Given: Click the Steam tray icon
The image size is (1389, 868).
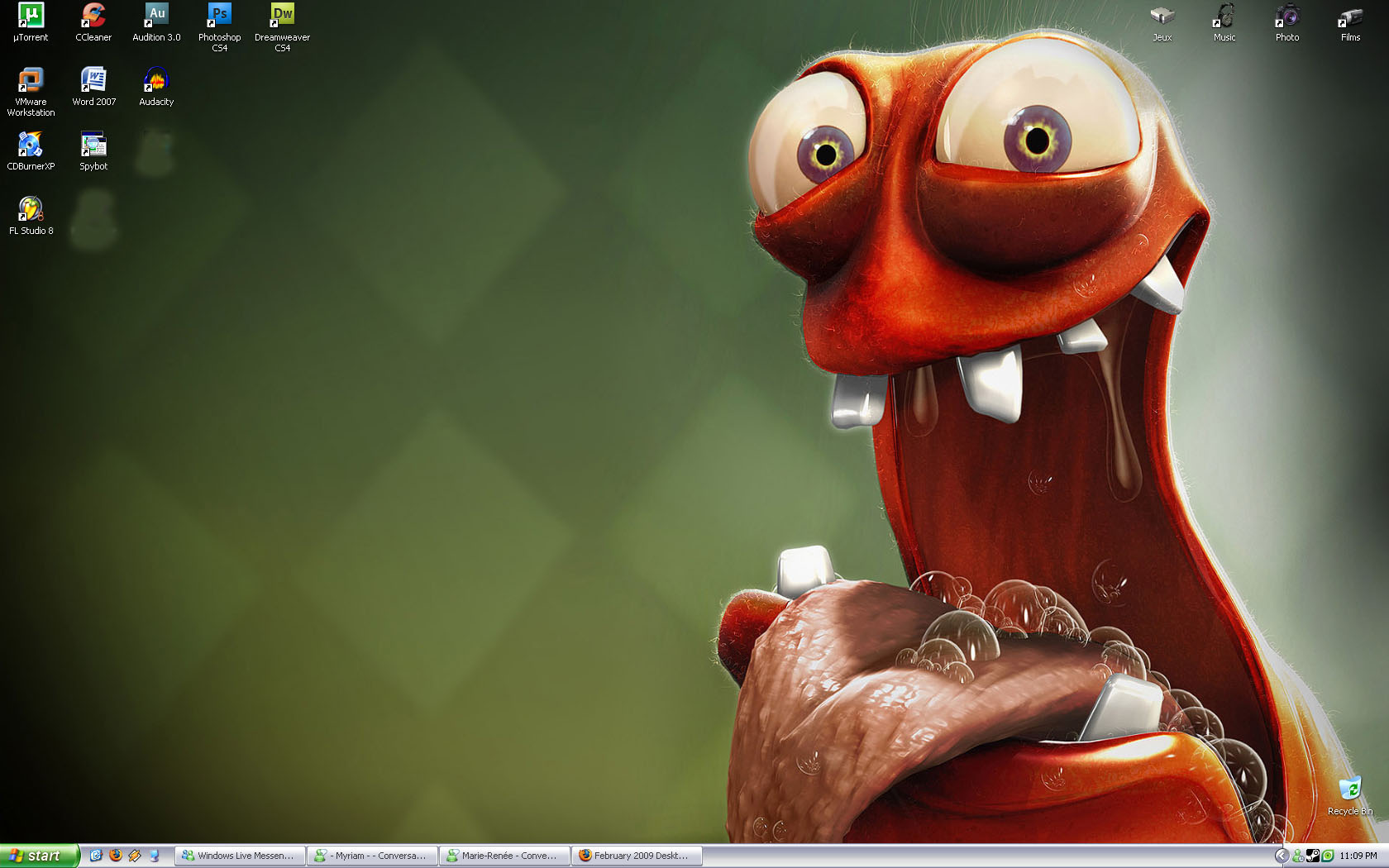Looking at the screenshot, I should [1312, 856].
